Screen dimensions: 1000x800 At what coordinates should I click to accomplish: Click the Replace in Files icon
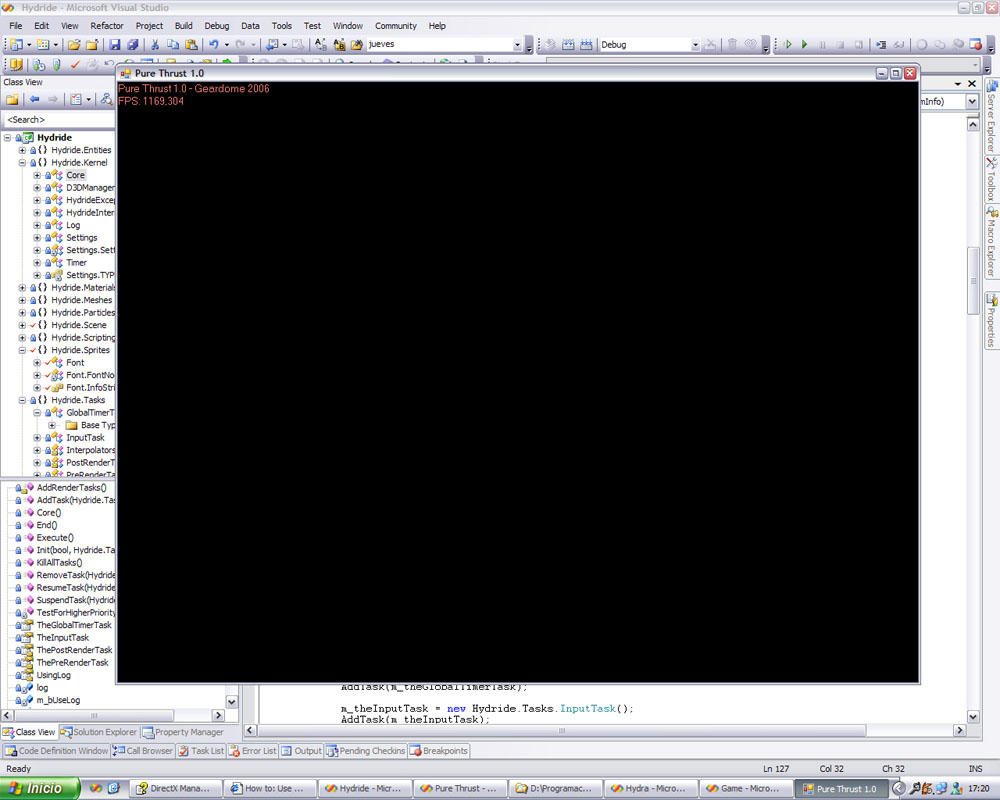[x=339, y=44]
